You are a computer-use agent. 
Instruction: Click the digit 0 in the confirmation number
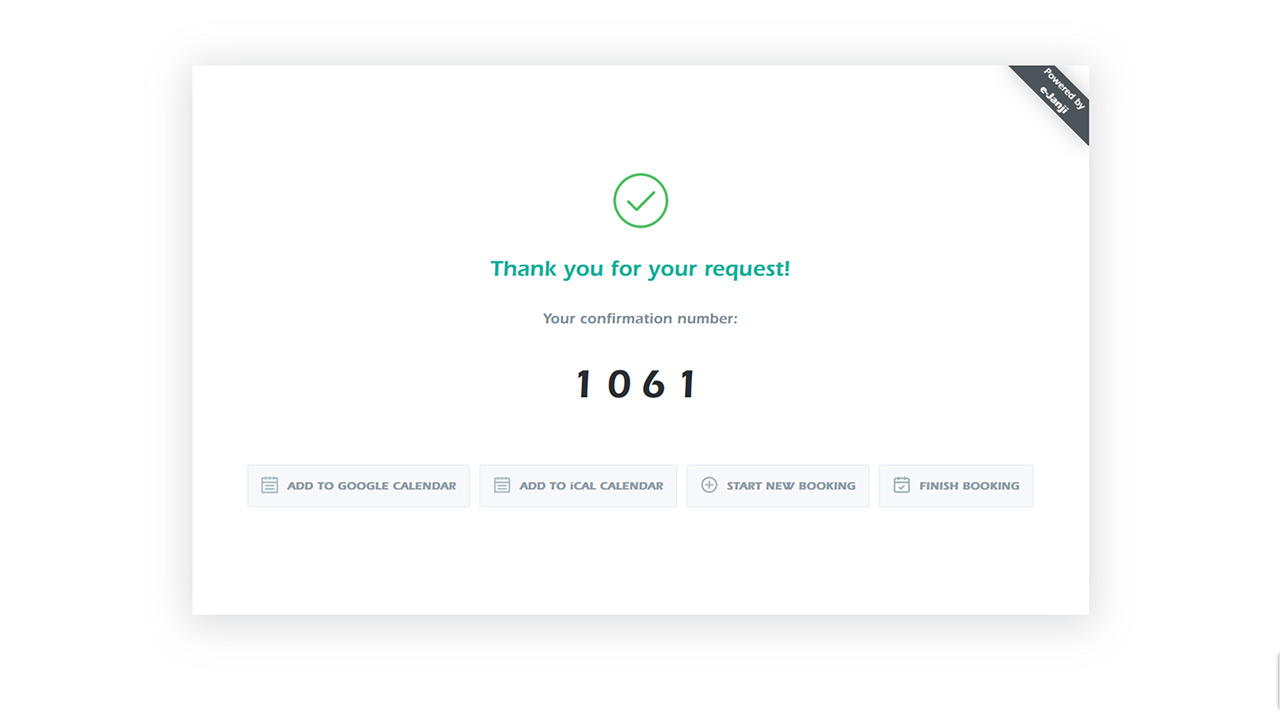tap(619, 384)
